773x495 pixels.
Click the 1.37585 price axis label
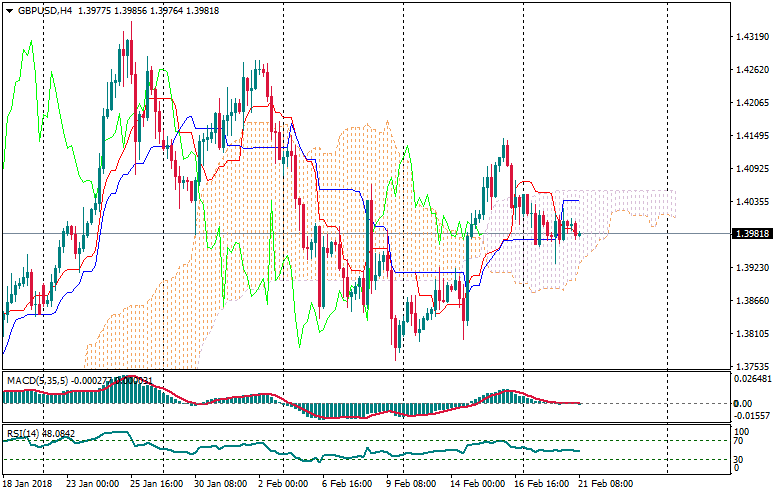750,366
